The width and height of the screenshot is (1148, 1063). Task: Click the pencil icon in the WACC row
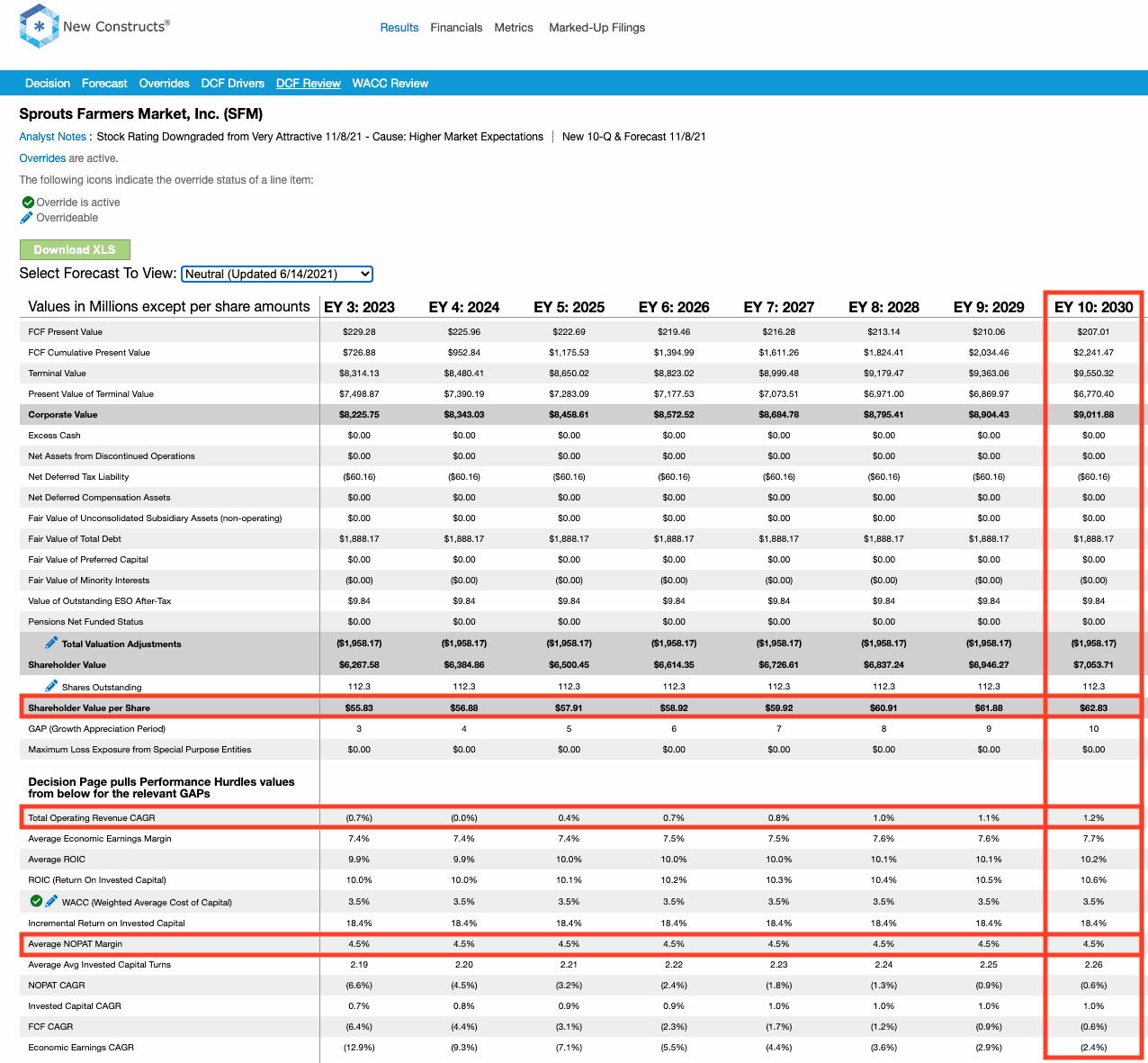[x=51, y=901]
